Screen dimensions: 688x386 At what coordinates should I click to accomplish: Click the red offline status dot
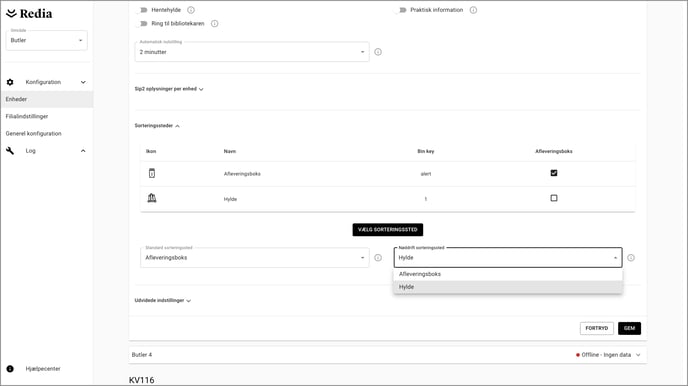[578, 355]
